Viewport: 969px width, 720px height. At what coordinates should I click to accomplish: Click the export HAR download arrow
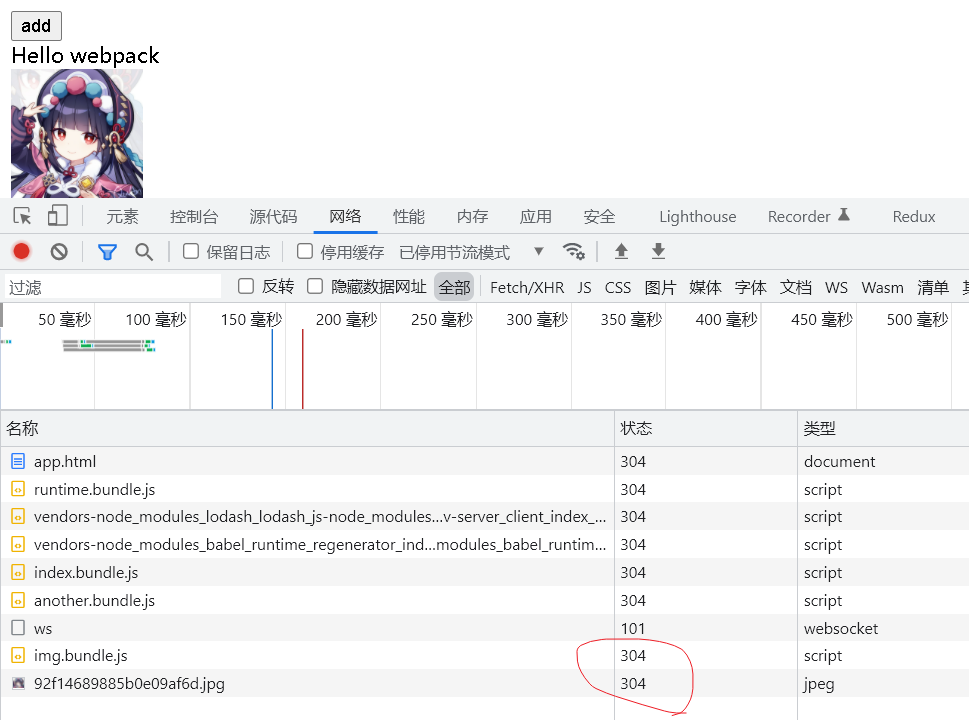pos(658,251)
